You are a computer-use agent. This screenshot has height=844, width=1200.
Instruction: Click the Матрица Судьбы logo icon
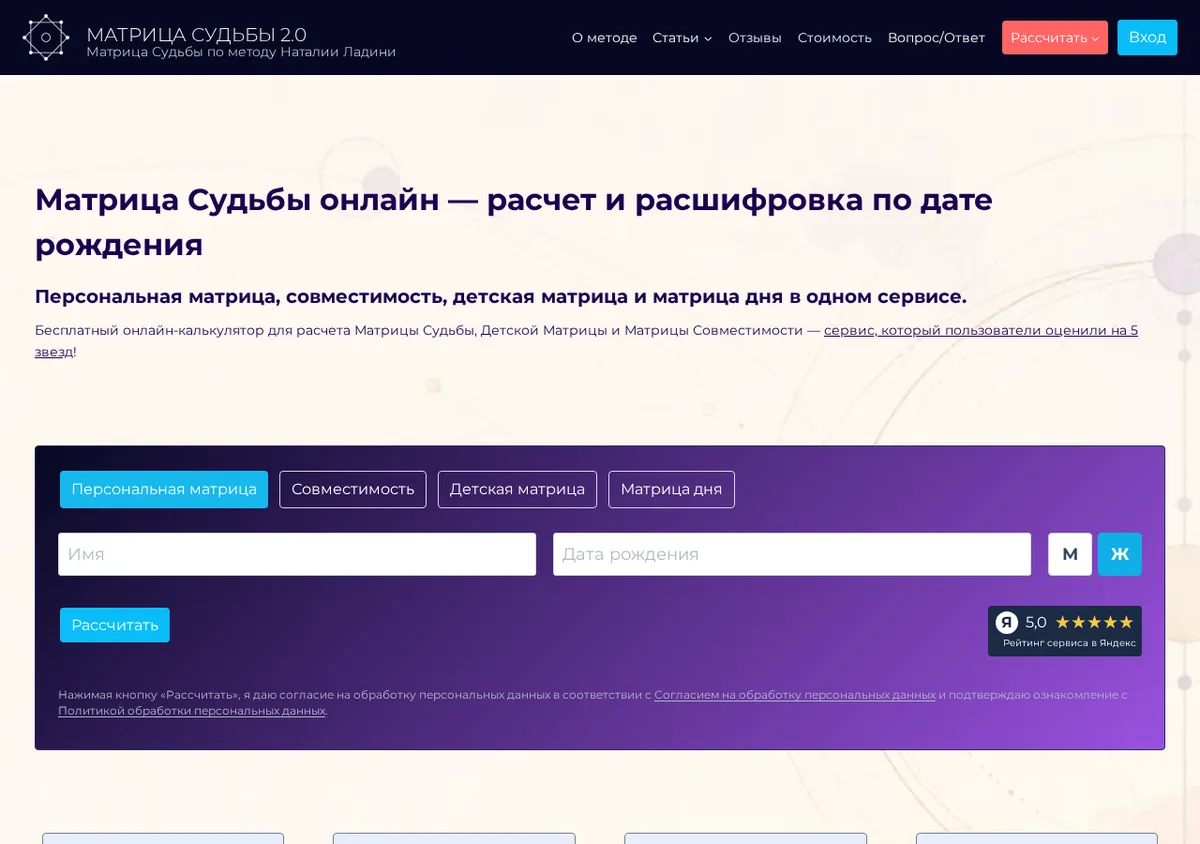46,37
